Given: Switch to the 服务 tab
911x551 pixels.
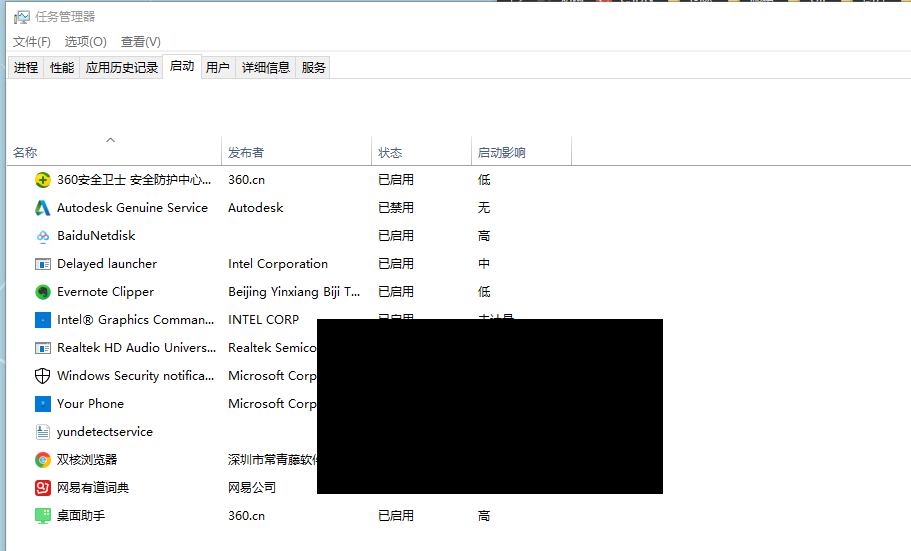Looking at the screenshot, I should pyautogui.click(x=313, y=67).
